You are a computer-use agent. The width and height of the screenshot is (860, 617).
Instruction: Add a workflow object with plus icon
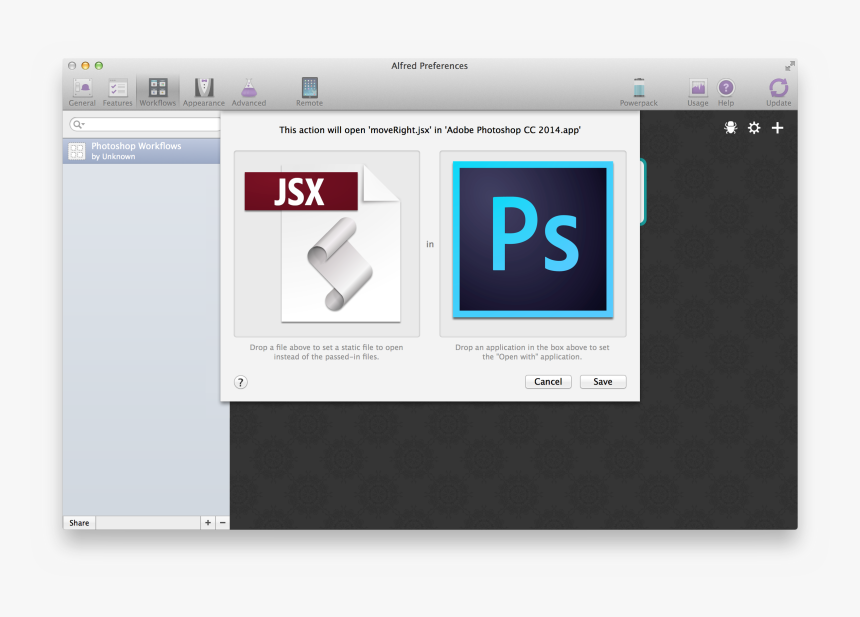[777, 128]
